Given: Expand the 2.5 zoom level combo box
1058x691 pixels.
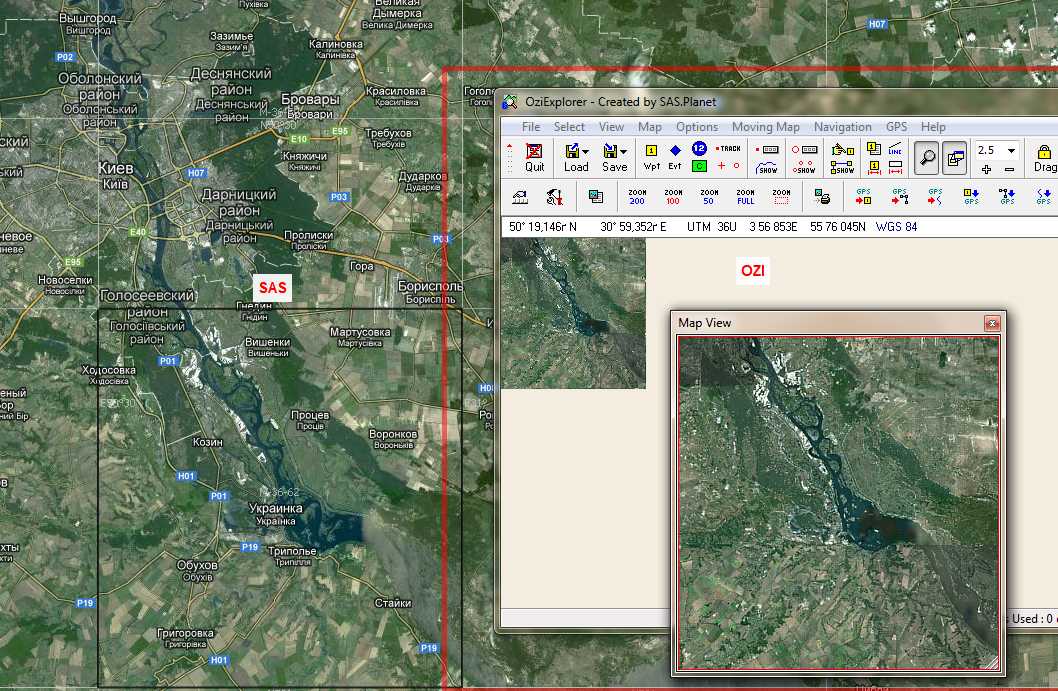Looking at the screenshot, I should click(1011, 151).
